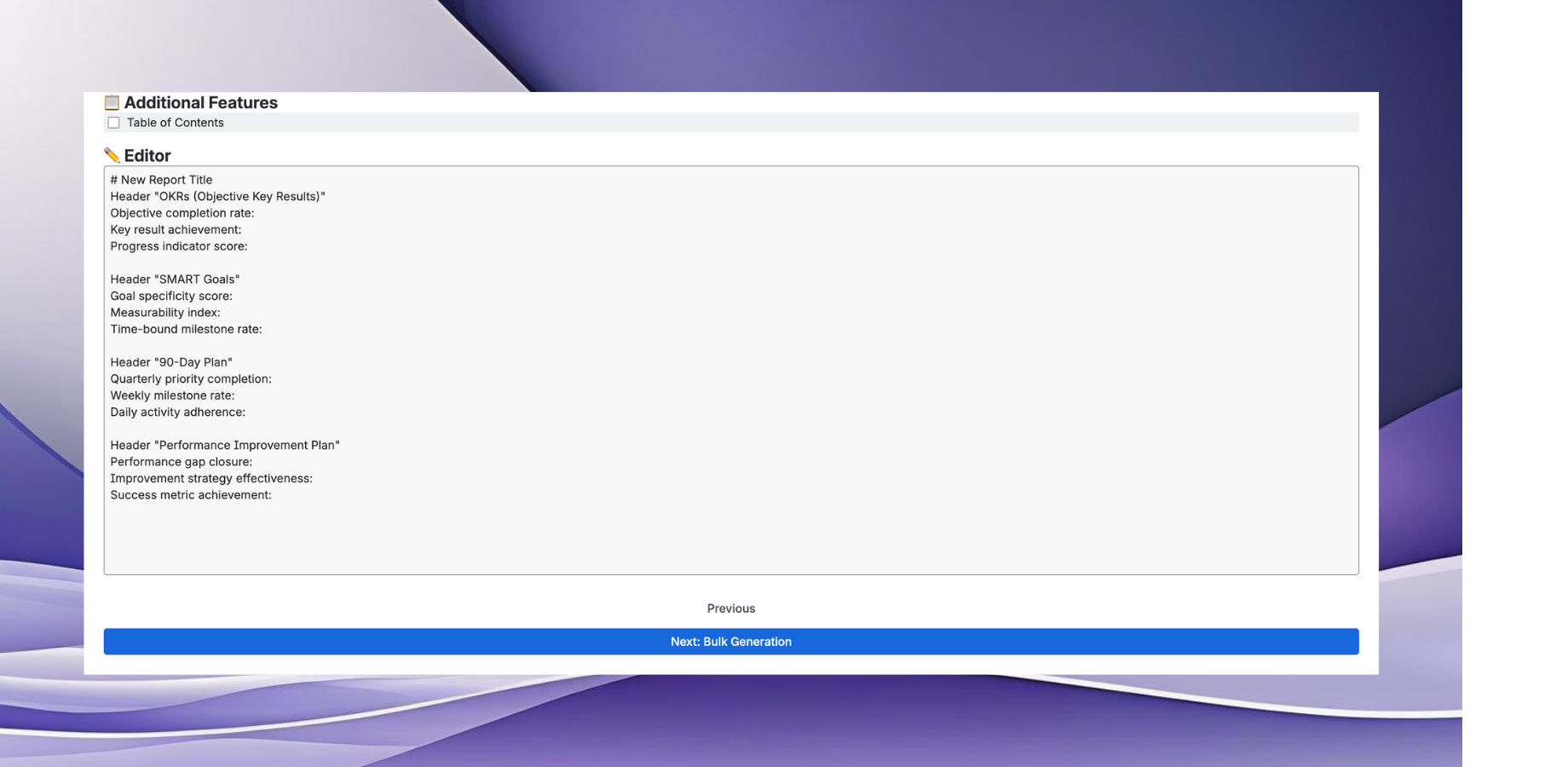
Task: Click the "SMART Goals" header line
Action: pos(175,280)
